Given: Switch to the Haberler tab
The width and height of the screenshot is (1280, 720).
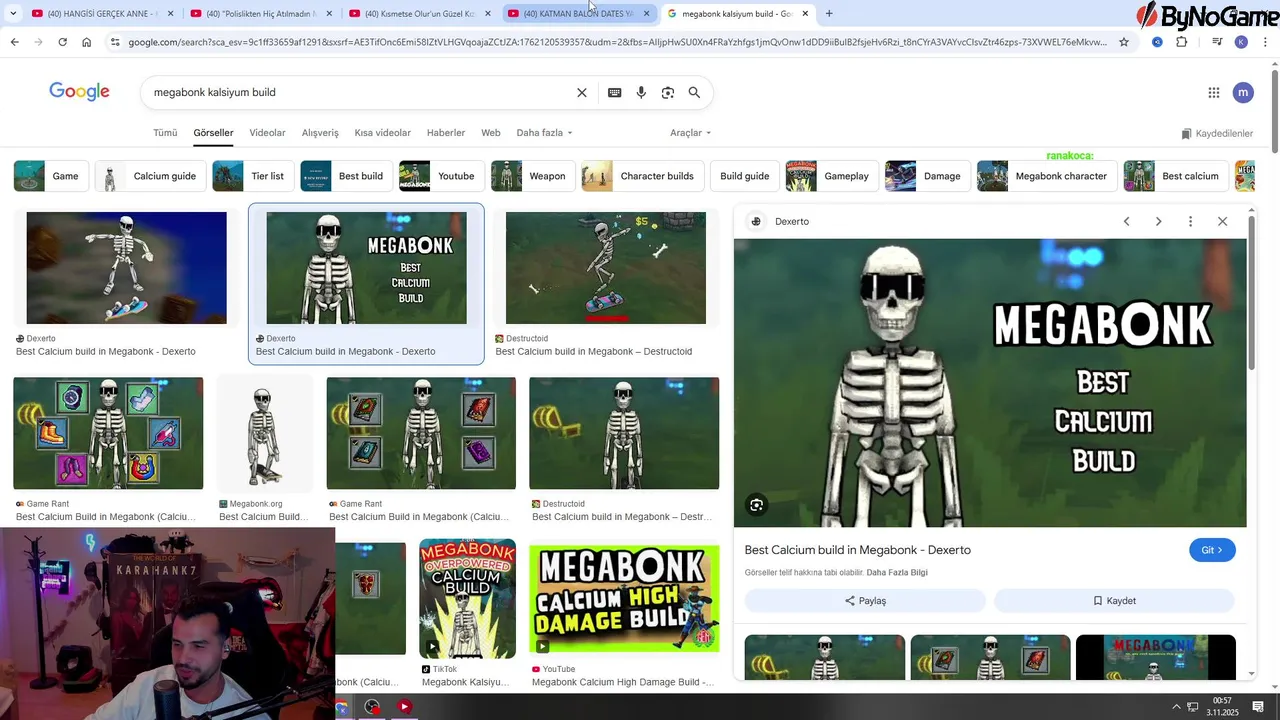Looking at the screenshot, I should coord(446,133).
